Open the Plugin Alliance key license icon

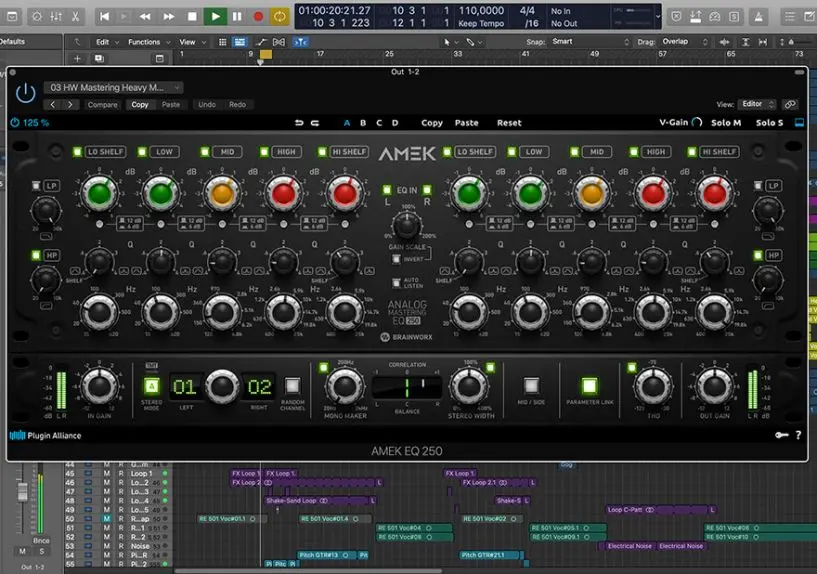[x=781, y=435]
